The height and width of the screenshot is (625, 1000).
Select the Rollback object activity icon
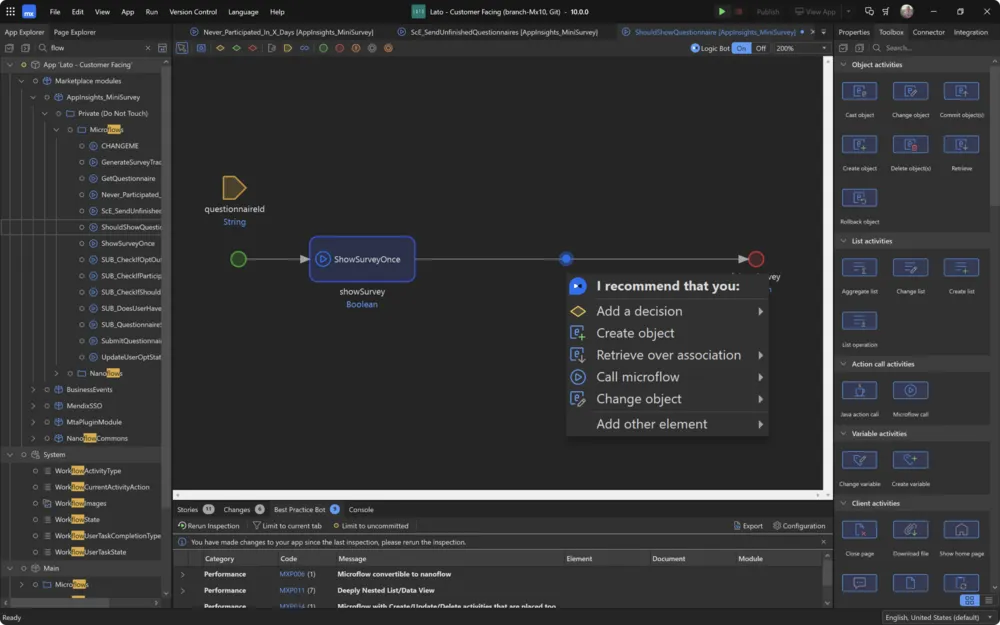coord(859,198)
